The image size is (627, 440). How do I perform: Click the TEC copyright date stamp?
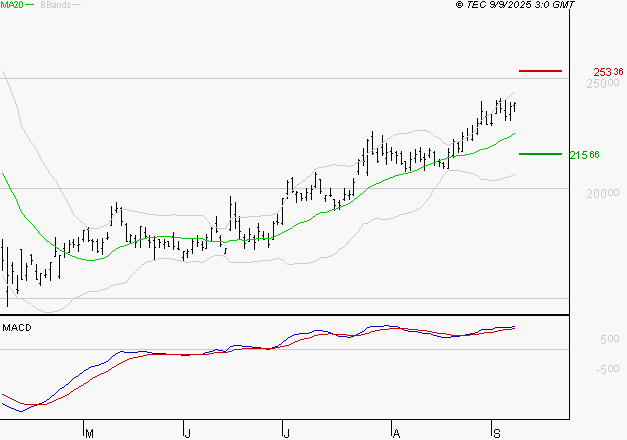click(x=514, y=5)
